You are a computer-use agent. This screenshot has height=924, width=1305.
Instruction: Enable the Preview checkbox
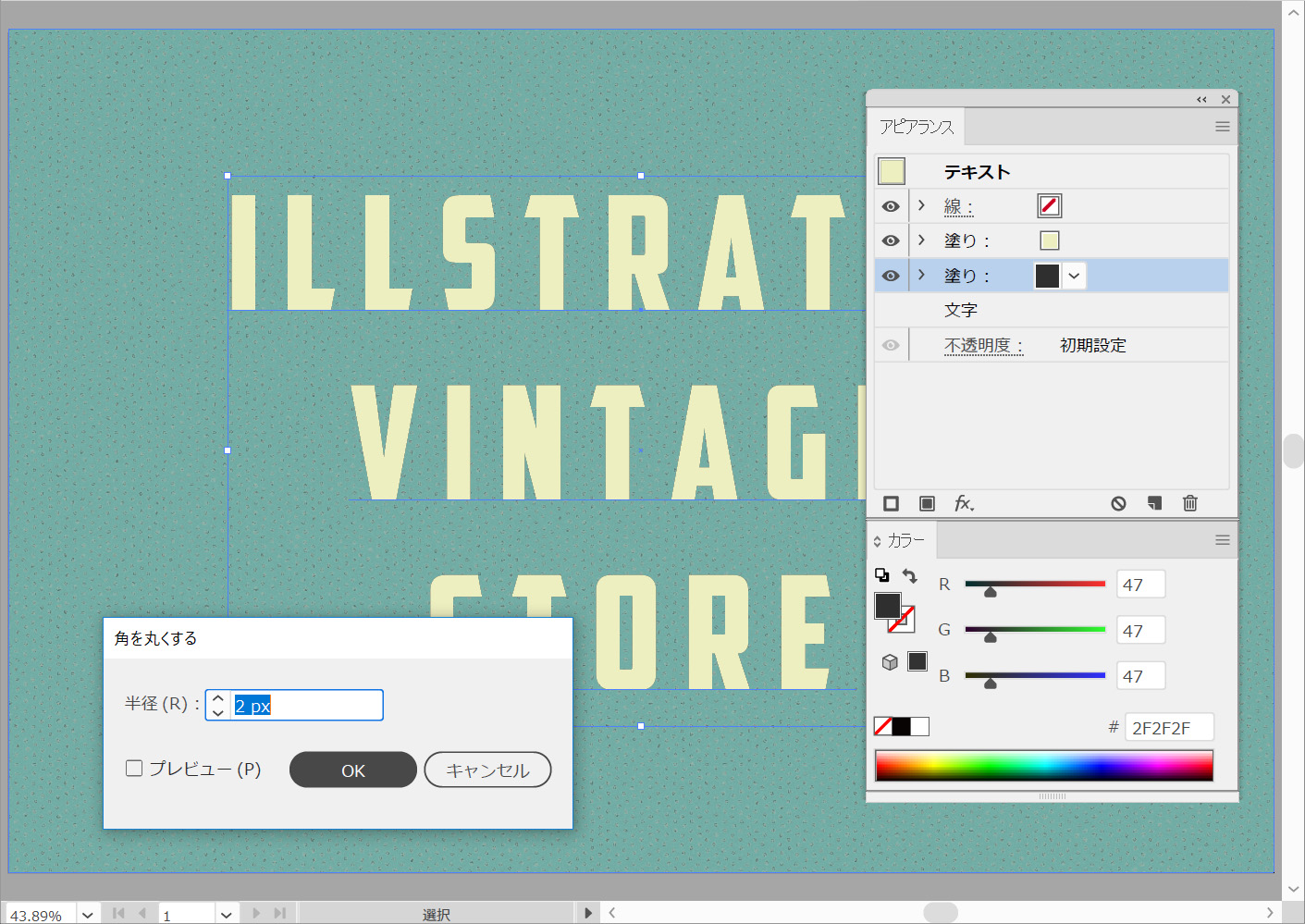(134, 769)
